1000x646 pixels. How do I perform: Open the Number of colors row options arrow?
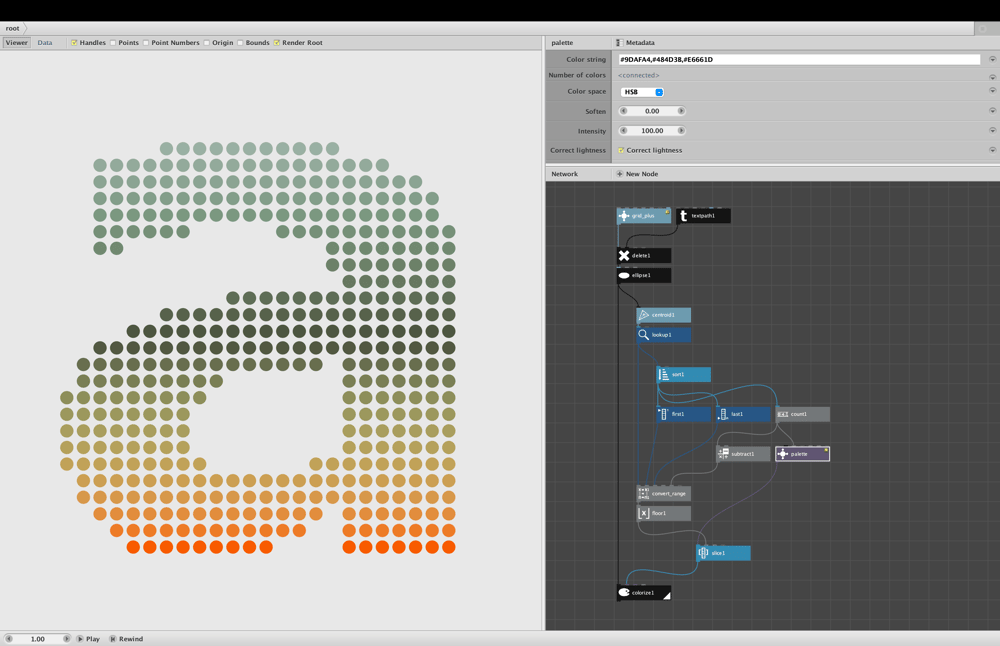click(x=992, y=77)
